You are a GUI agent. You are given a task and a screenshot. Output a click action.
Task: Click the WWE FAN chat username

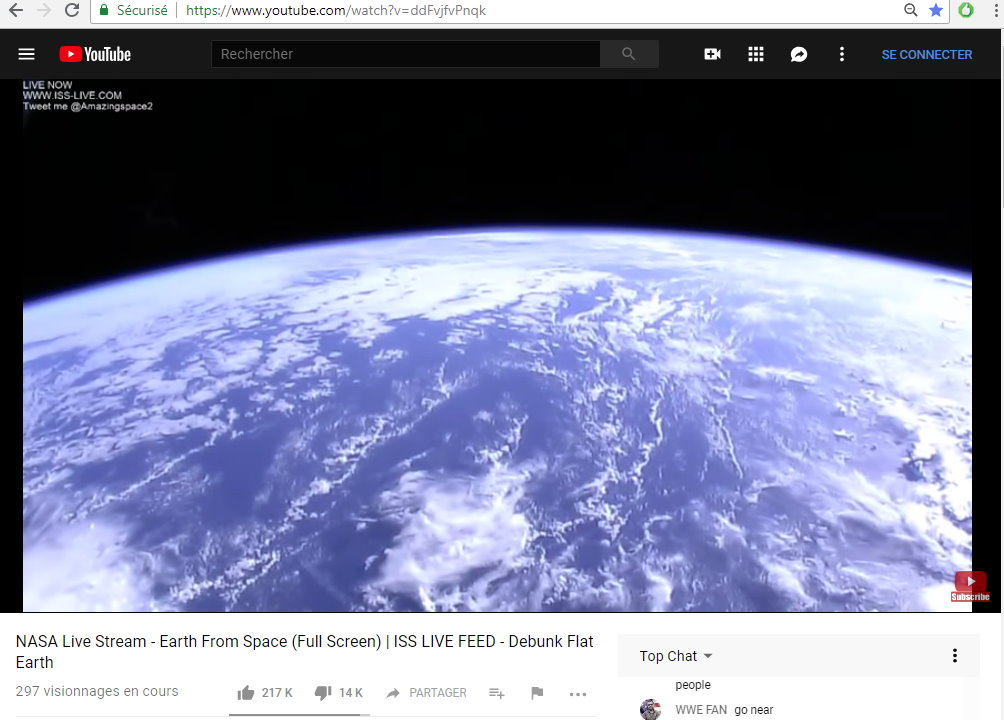(701, 710)
